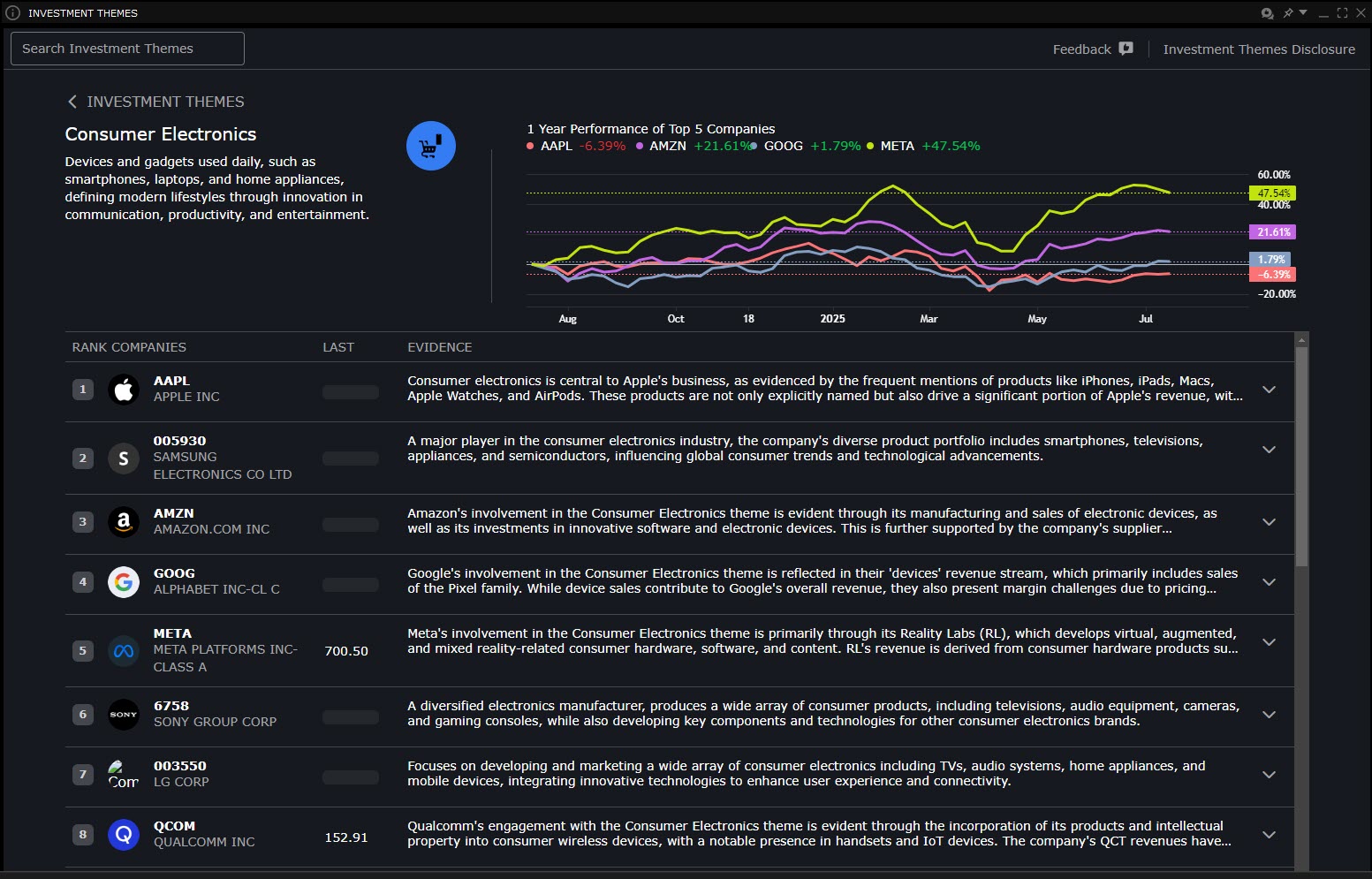Screen dimensions: 1372x879
Task: Click the 1.79% GOOG chart value tag
Action: click(x=1270, y=259)
